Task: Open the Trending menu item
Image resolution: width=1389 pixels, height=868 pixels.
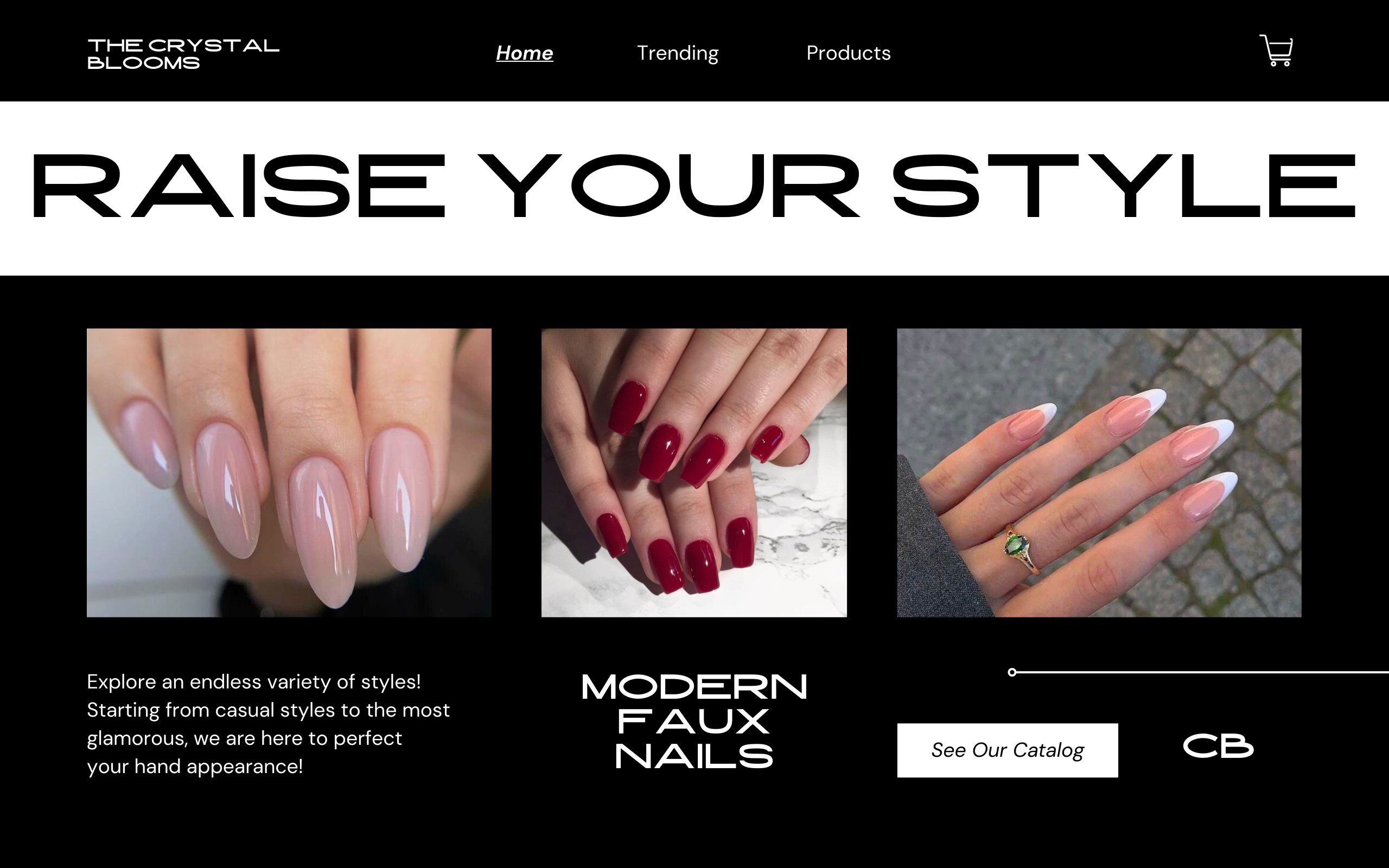Action: (x=677, y=53)
